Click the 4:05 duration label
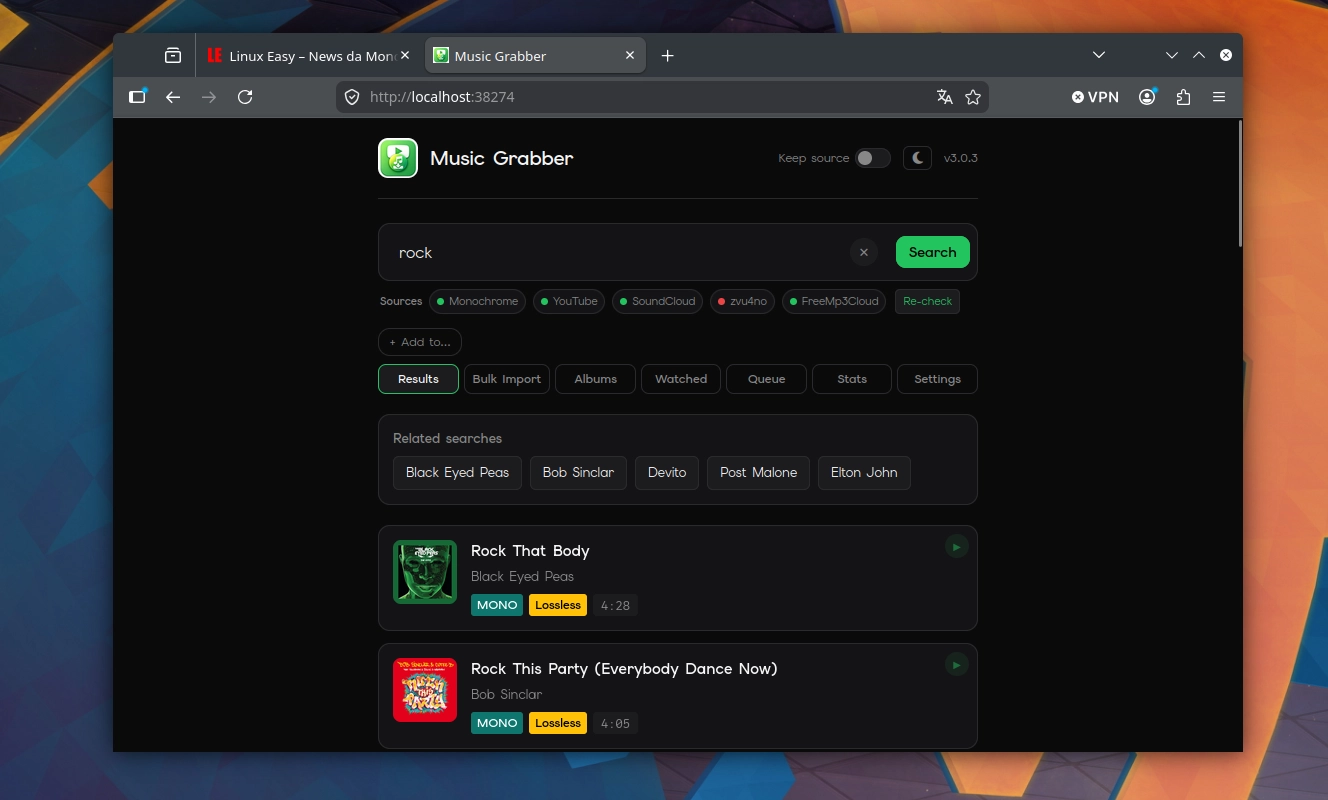 pos(615,723)
